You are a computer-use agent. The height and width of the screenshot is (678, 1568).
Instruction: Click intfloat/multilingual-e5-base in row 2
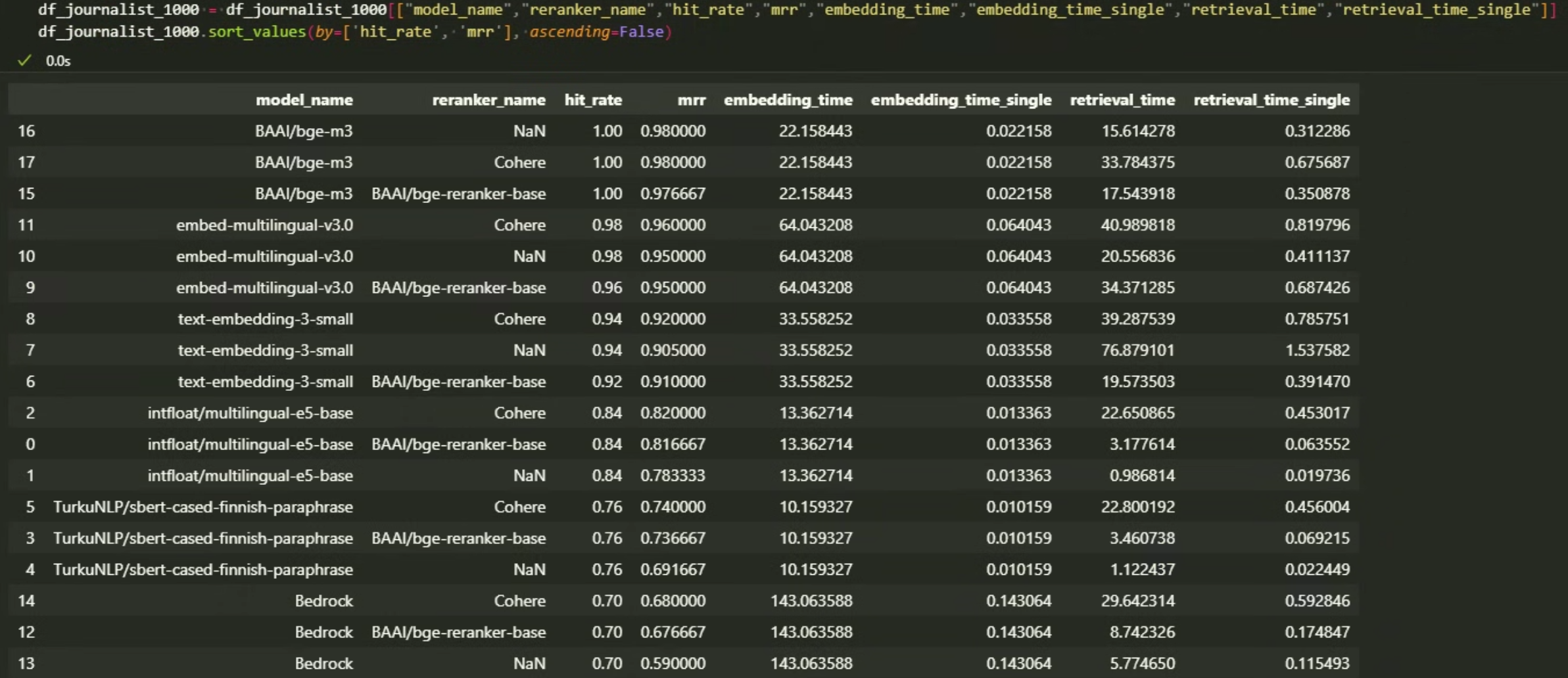pyautogui.click(x=250, y=413)
